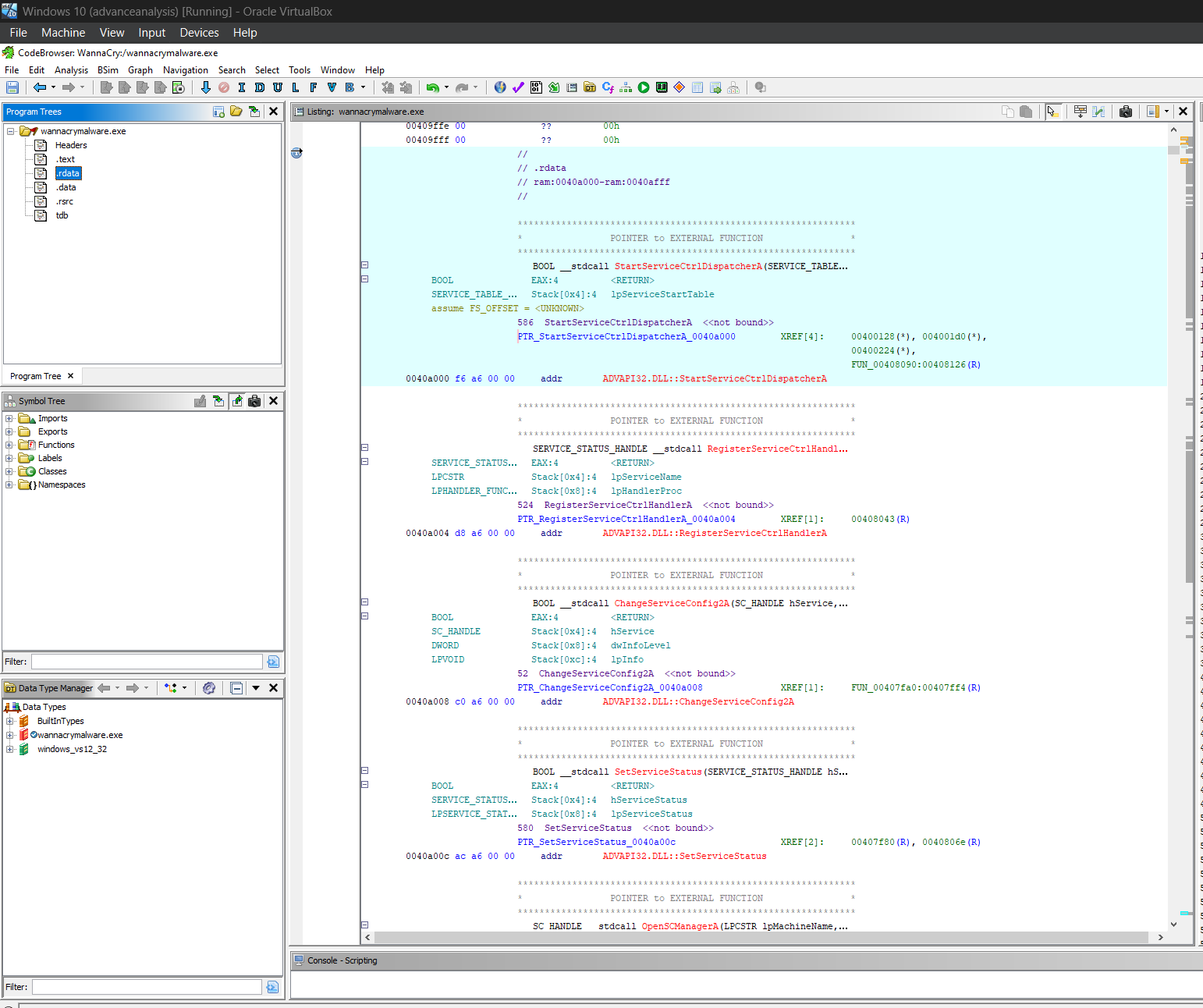1203x1008 pixels.
Task: Expand the BuiltInTypes node in Data Types
Action: point(10,721)
